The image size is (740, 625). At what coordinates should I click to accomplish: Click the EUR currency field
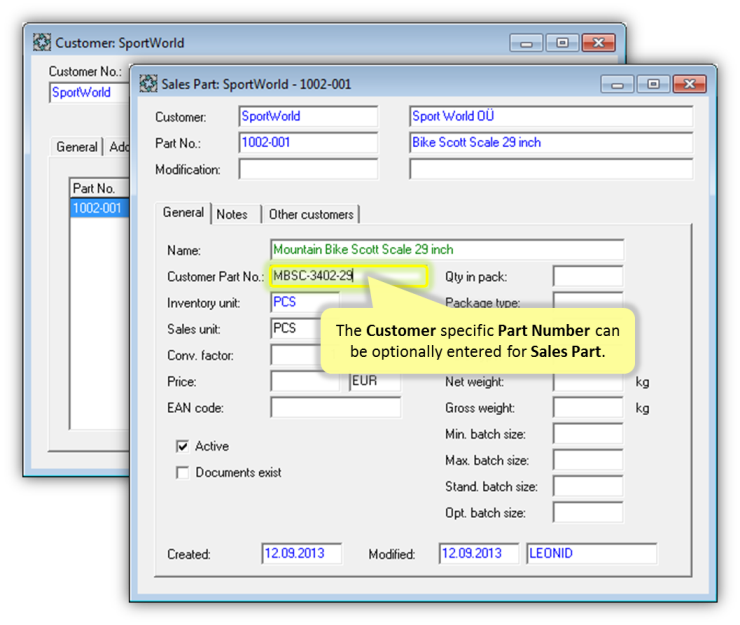[375, 381]
